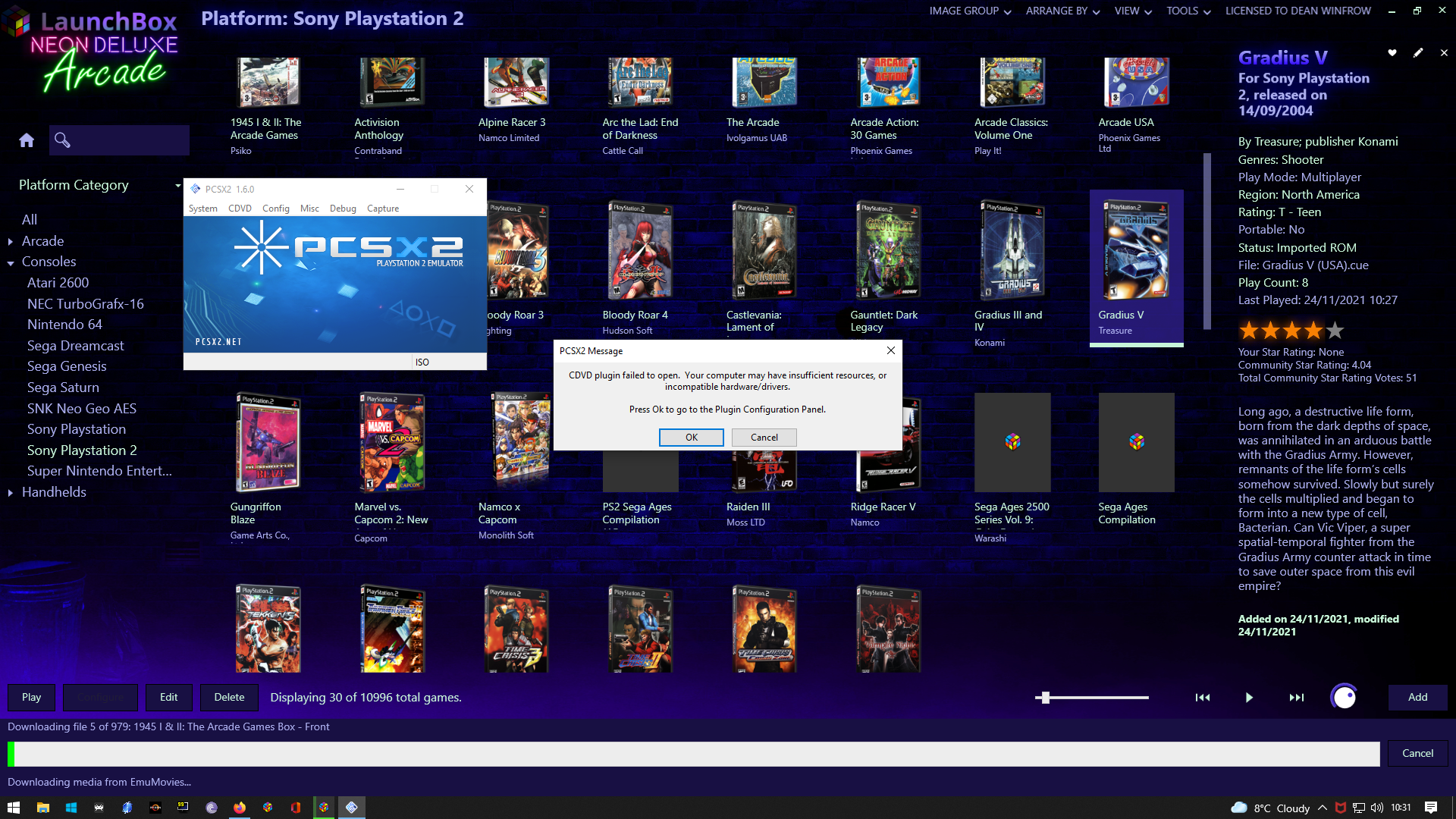The width and height of the screenshot is (1456, 819).
Task: Open Misc menu in PCSX2
Action: point(309,209)
